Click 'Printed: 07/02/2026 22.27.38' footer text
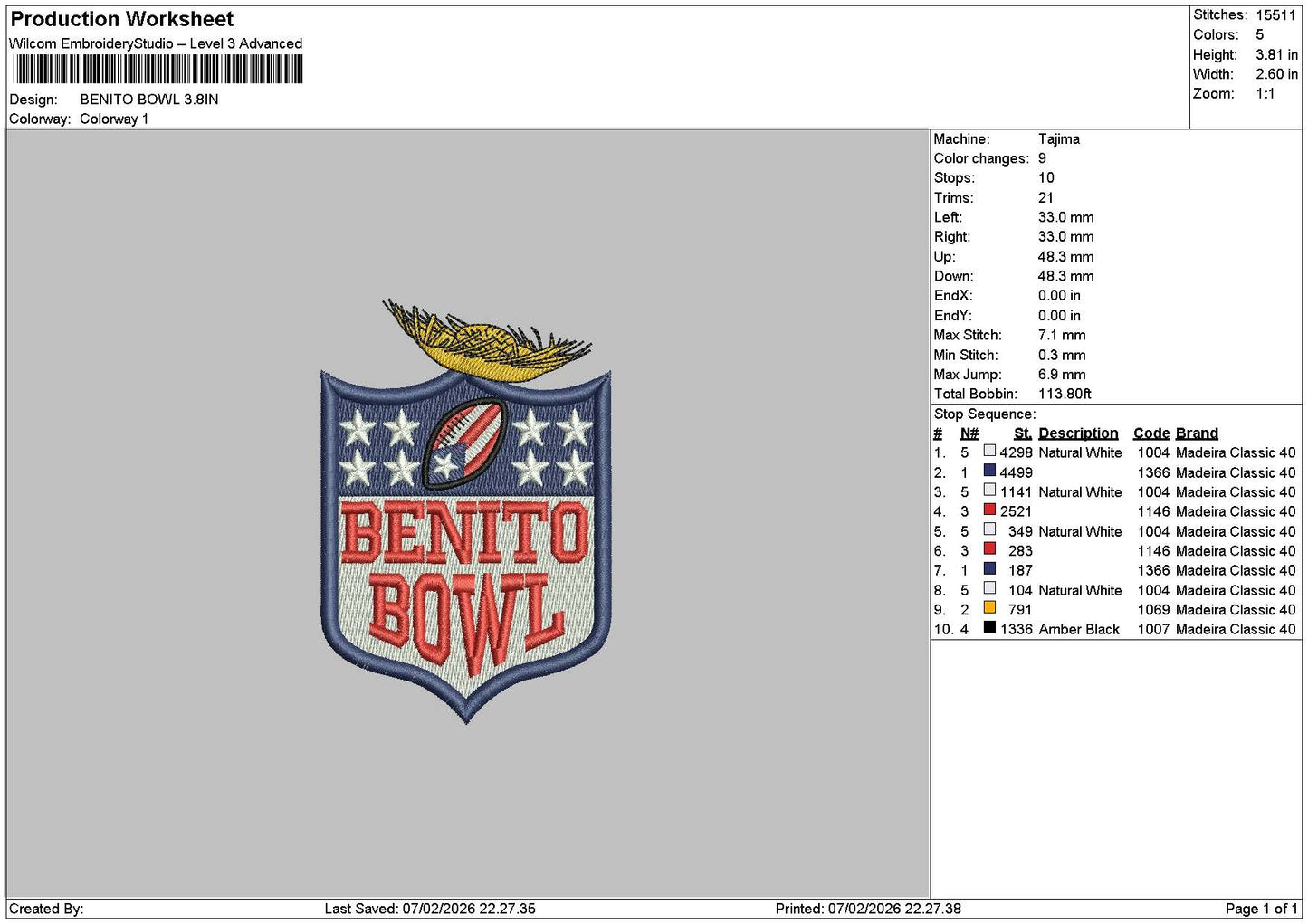The width and height of the screenshot is (1308, 924). tap(868, 909)
